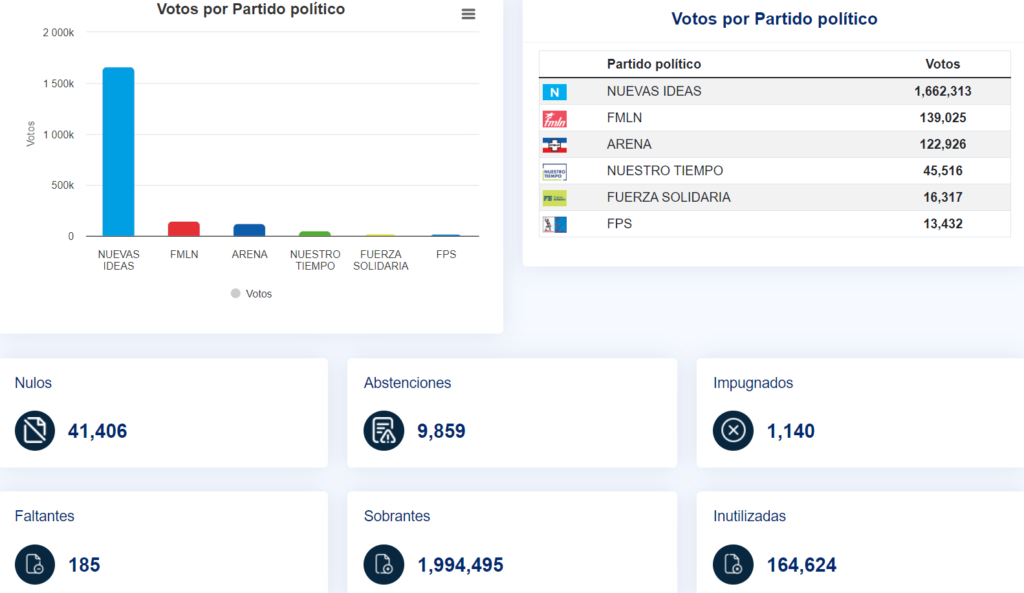Image resolution: width=1024 pixels, height=593 pixels.
Task: Click the Nuestro Tiempo green bar
Action: click(315, 233)
